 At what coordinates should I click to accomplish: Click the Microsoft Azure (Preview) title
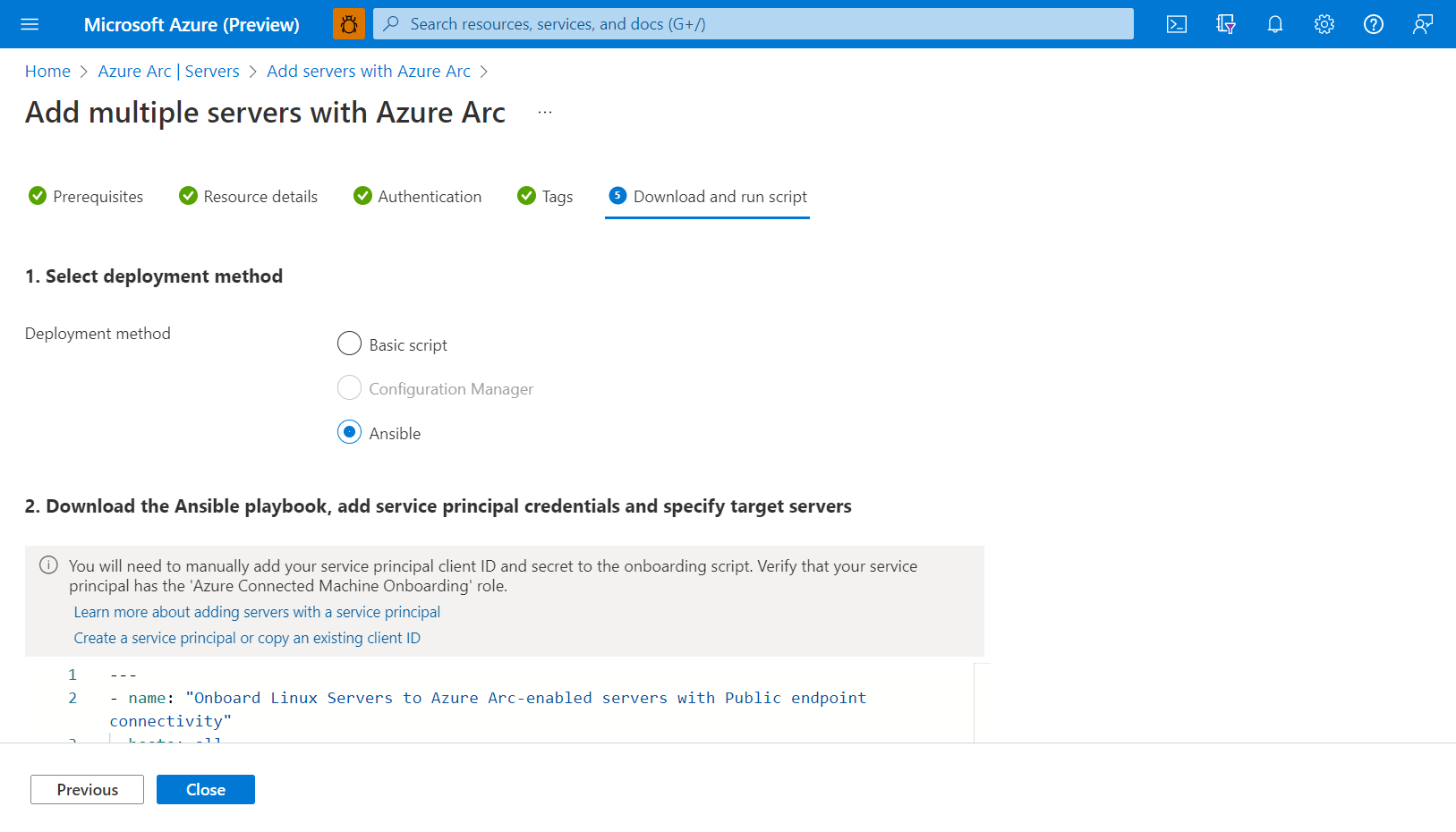click(x=192, y=25)
